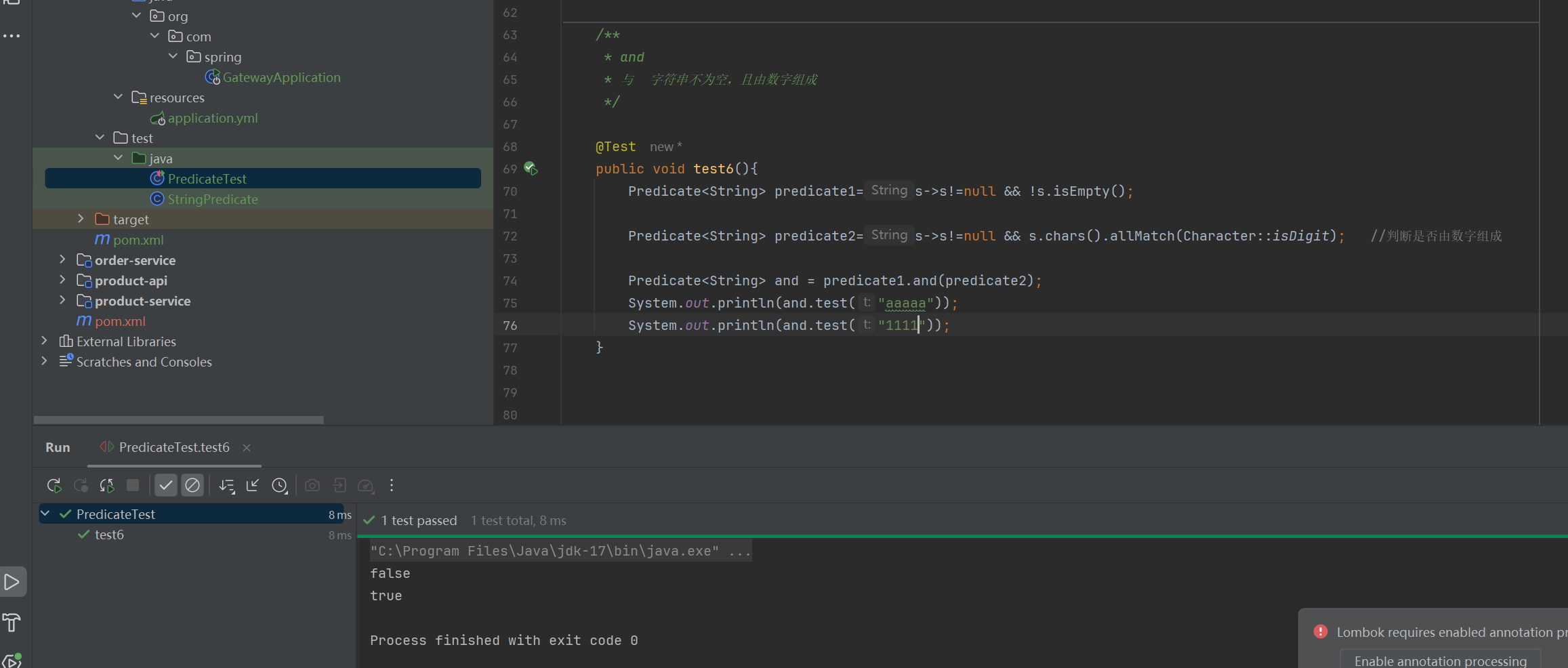Open the Build hammer sidebar icon
The width and height of the screenshot is (1568, 668).
pos(12,622)
